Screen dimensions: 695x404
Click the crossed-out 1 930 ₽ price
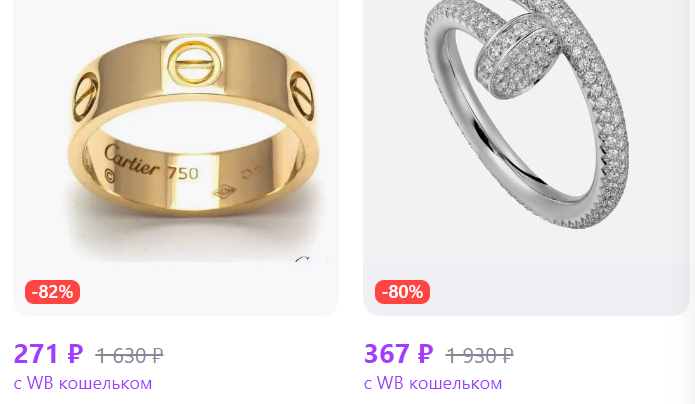point(480,355)
